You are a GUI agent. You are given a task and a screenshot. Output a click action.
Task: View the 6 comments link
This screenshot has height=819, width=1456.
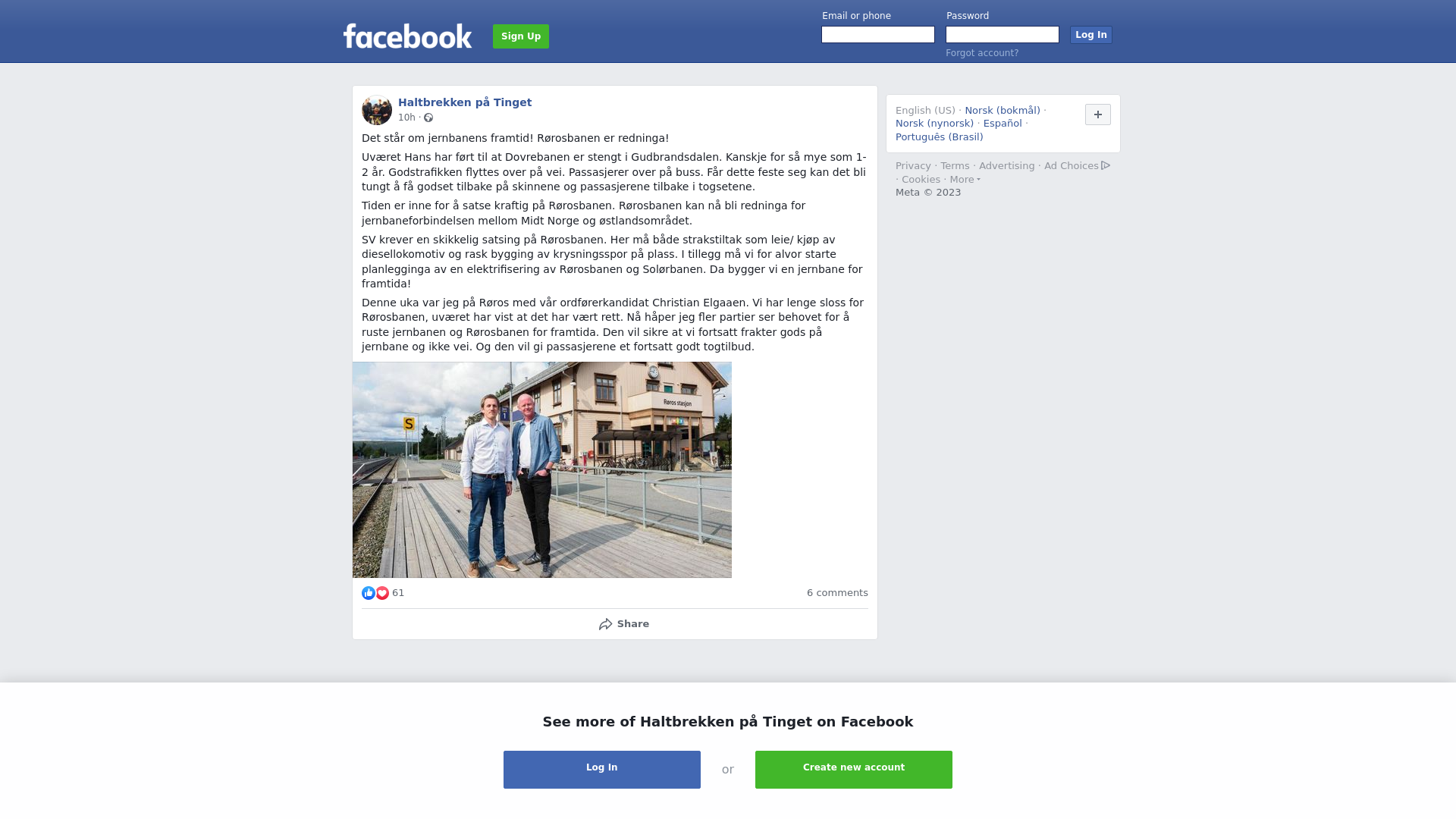click(837, 593)
